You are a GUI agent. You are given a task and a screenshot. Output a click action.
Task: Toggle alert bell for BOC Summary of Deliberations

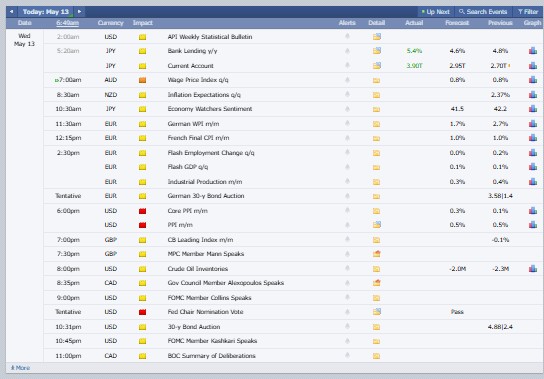tap(347, 355)
